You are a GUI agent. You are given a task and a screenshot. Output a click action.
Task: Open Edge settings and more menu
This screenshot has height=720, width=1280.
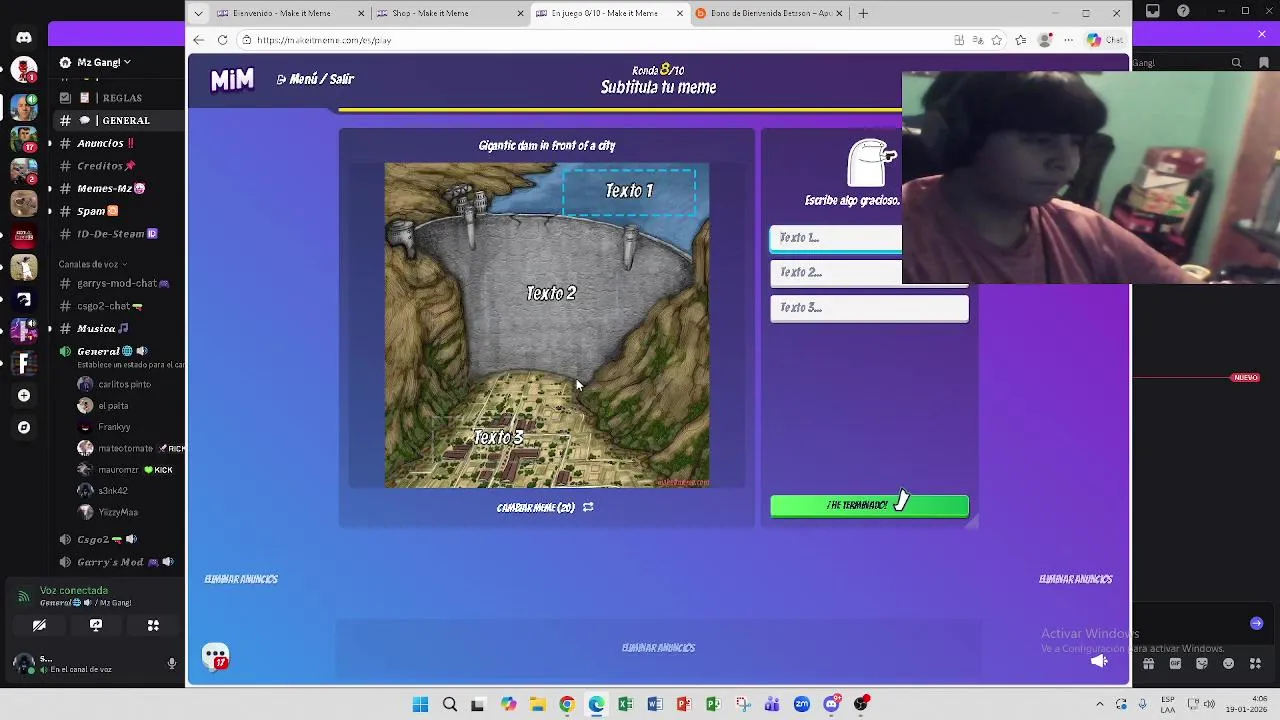tap(1068, 40)
